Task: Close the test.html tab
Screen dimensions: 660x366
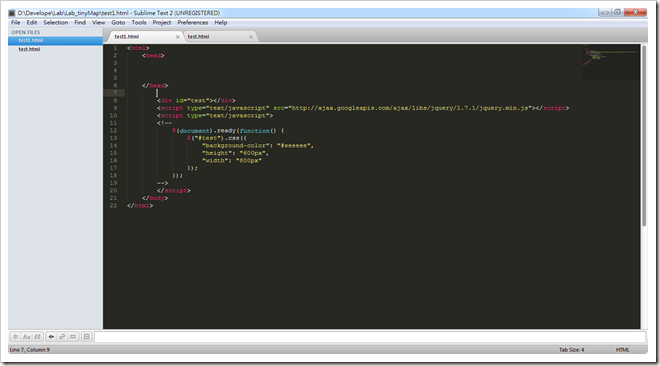Action: point(251,37)
